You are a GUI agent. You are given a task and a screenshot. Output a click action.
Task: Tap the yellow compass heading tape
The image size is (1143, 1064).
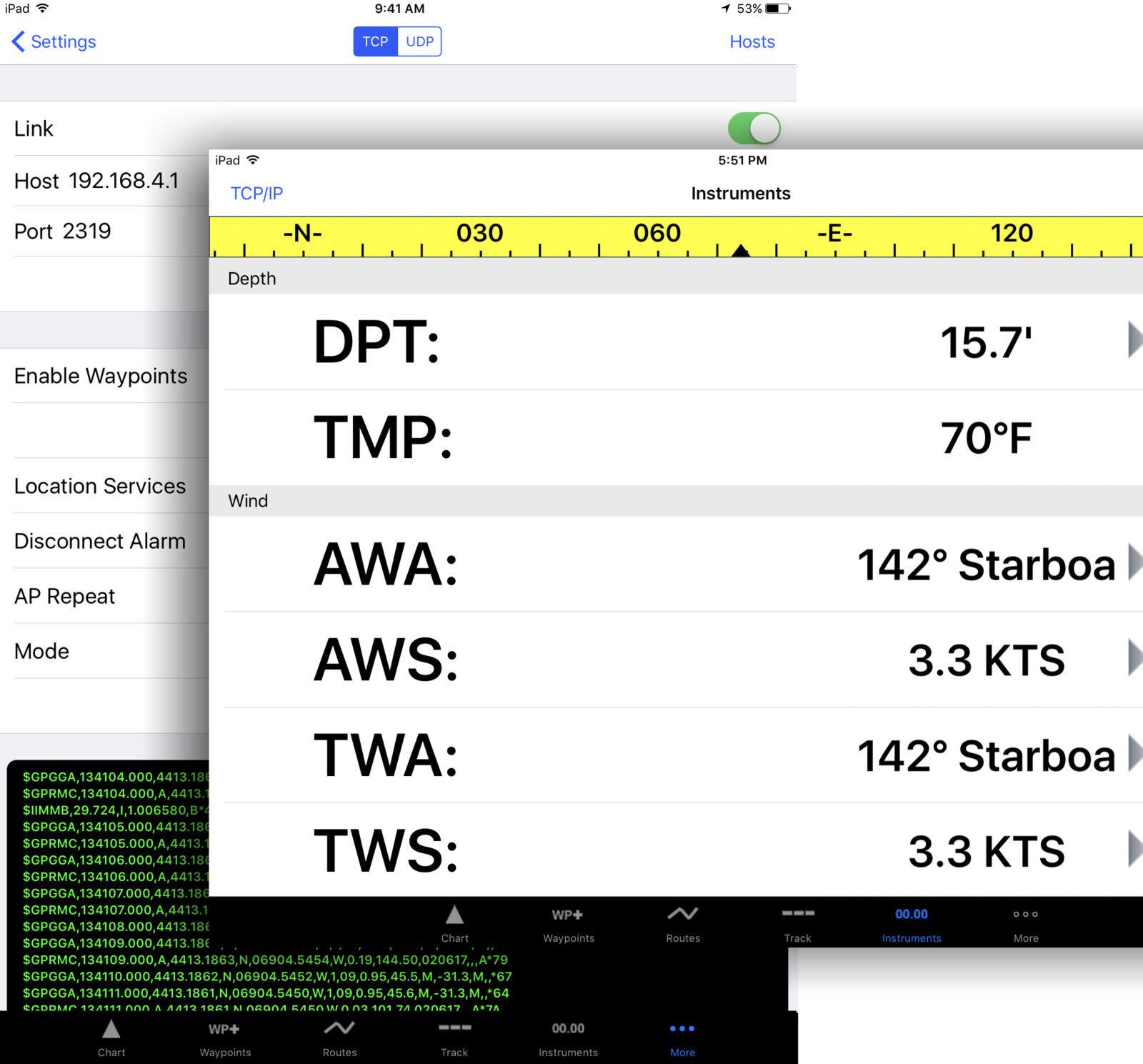(675, 237)
